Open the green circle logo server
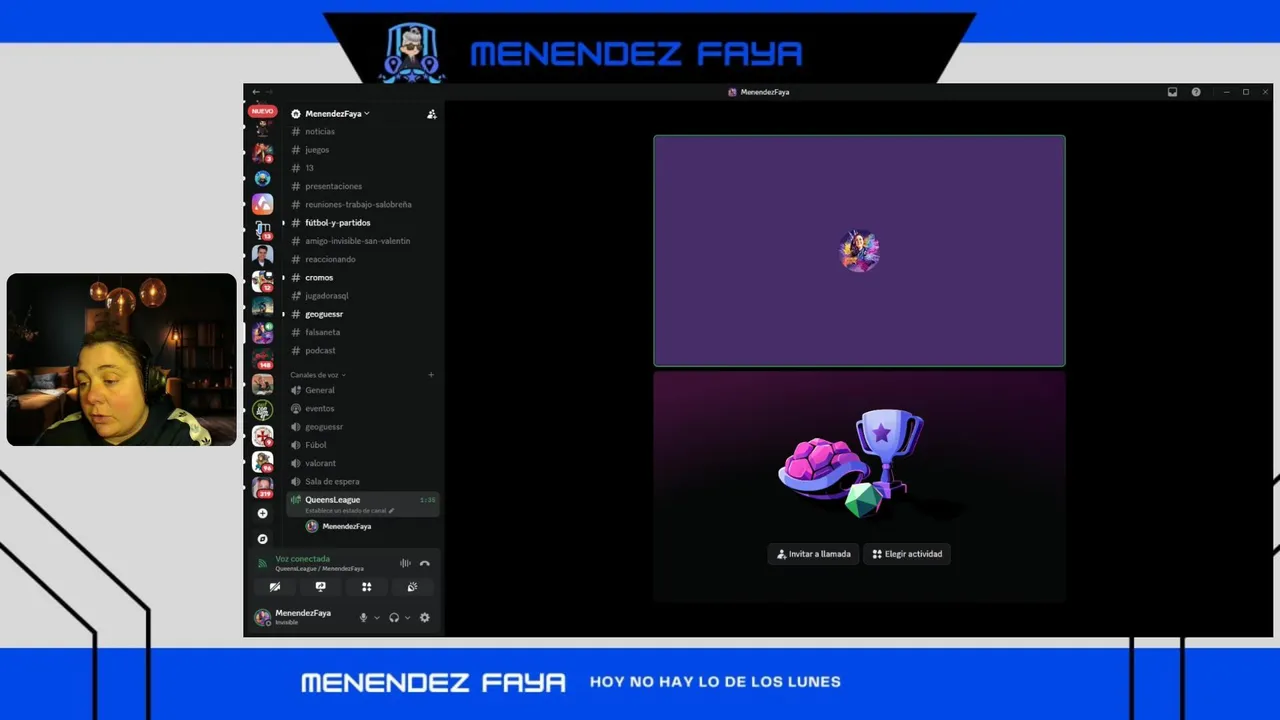The image size is (1280, 720). (x=262, y=410)
